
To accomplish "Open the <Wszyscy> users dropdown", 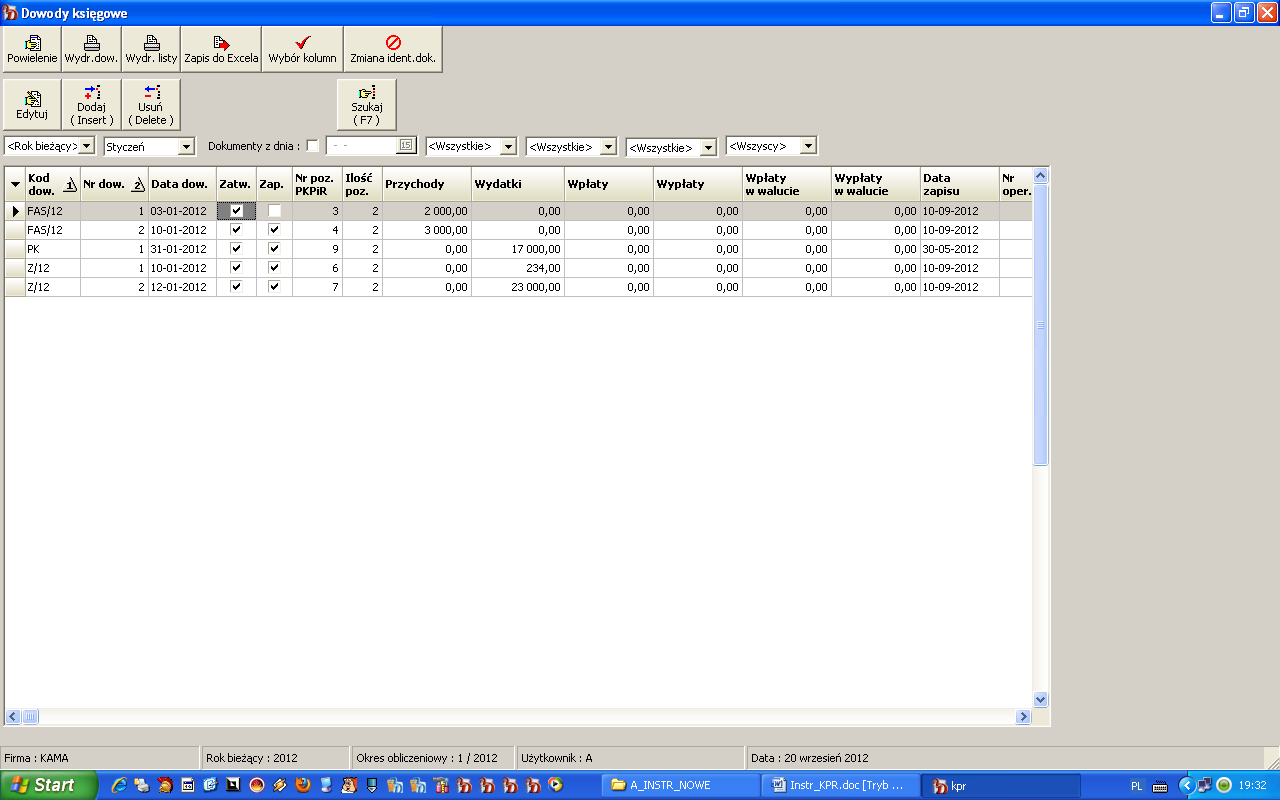I will [x=808, y=146].
